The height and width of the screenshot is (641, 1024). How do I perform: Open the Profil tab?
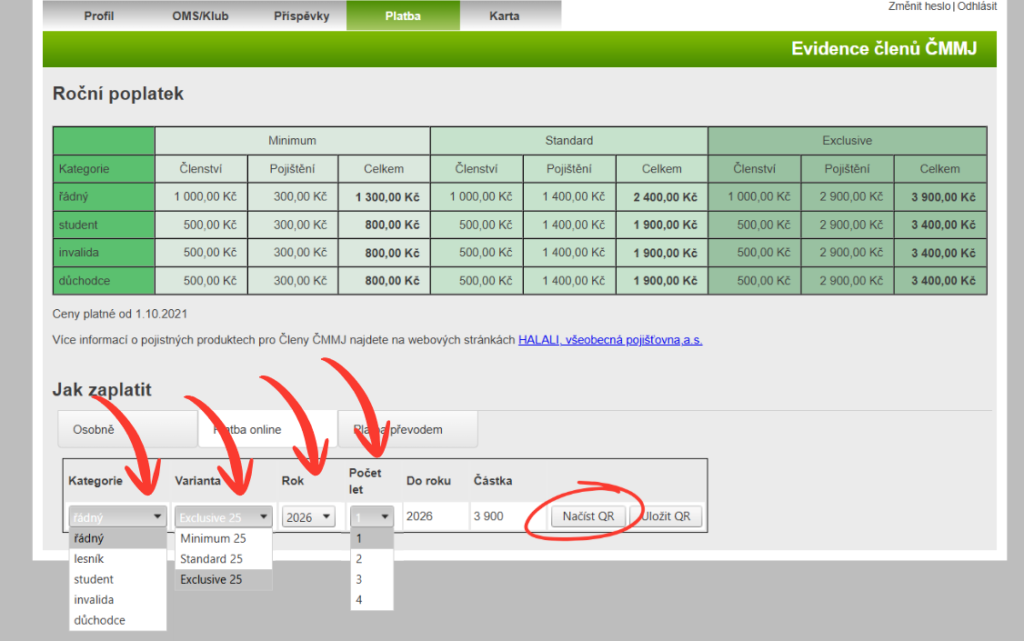point(99,16)
